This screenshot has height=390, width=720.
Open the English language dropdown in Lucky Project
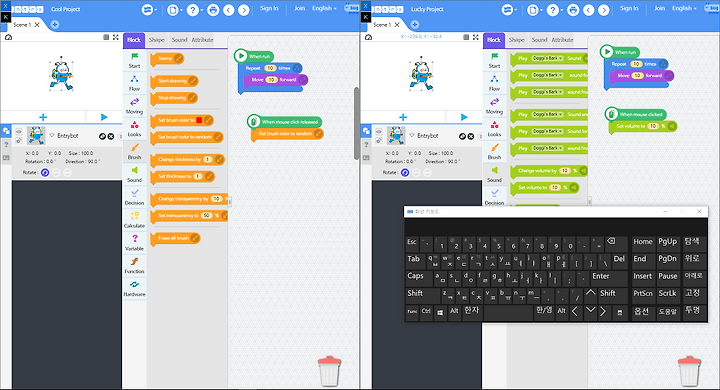tap(684, 8)
